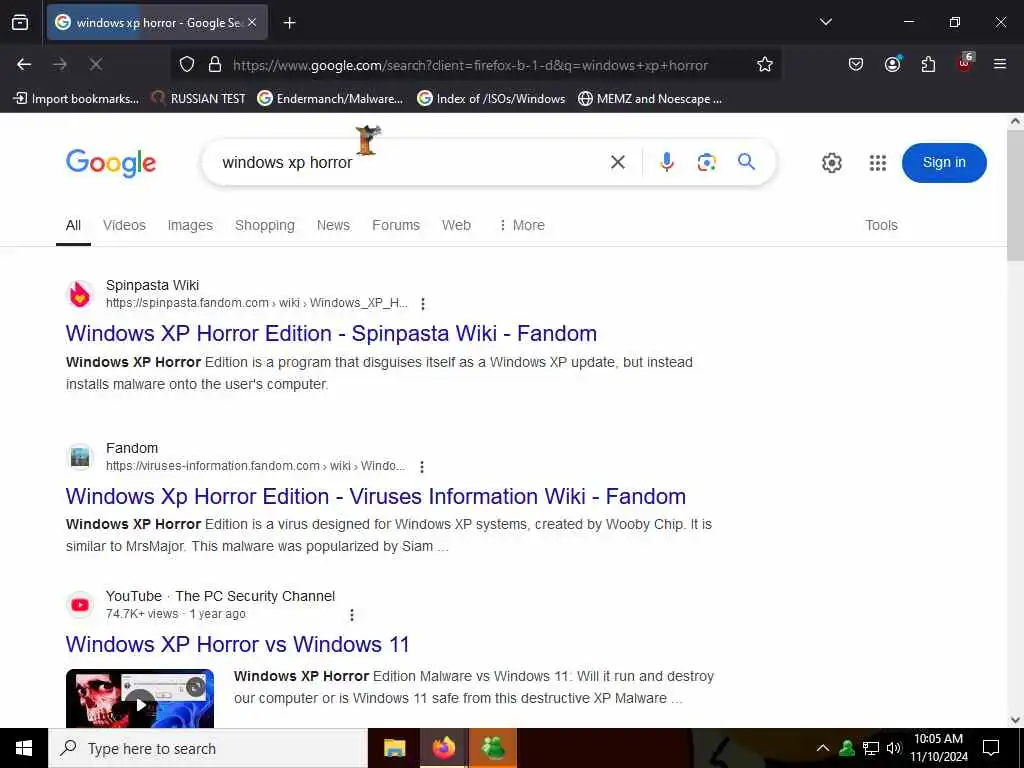The height and width of the screenshot is (768, 1024).
Task: Open the Pocket save icon
Action: tap(856, 64)
